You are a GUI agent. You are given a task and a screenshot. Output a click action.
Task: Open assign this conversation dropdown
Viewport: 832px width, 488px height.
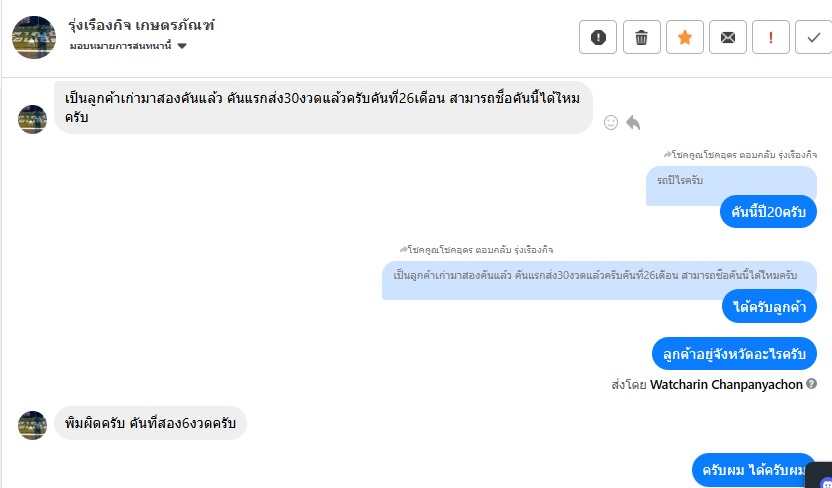[129, 46]
